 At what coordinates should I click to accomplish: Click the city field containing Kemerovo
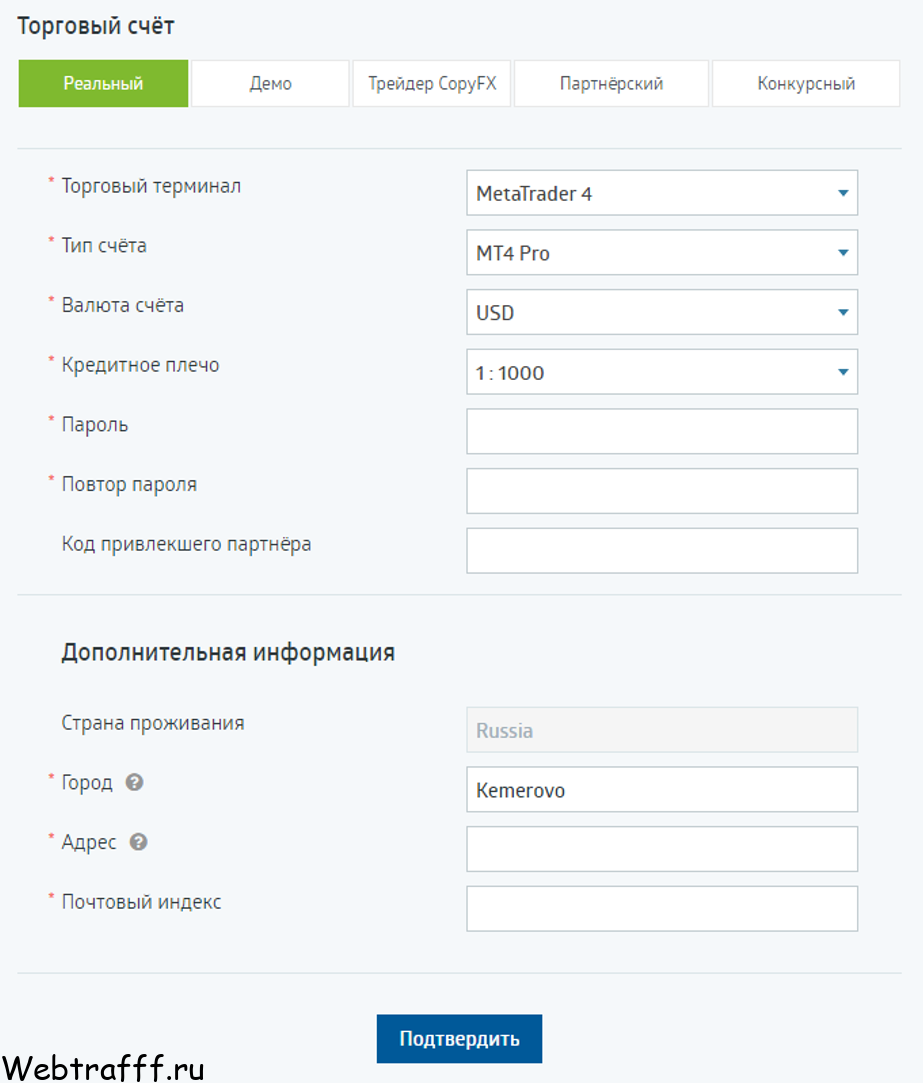coord(662,789)
